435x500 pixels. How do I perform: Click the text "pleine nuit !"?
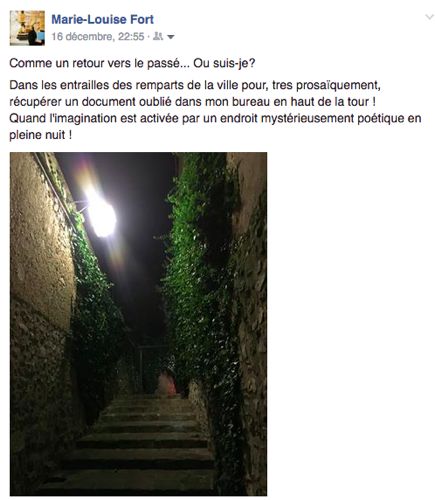40,135
